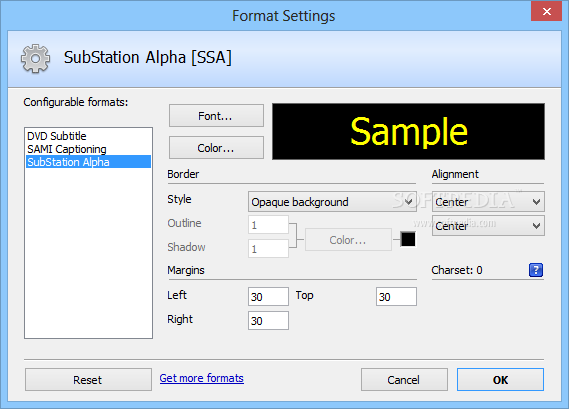The width and height of the screenshot is (569, 409).
Task: Close the Format Settings dialog
Action: tap(547, 12)
